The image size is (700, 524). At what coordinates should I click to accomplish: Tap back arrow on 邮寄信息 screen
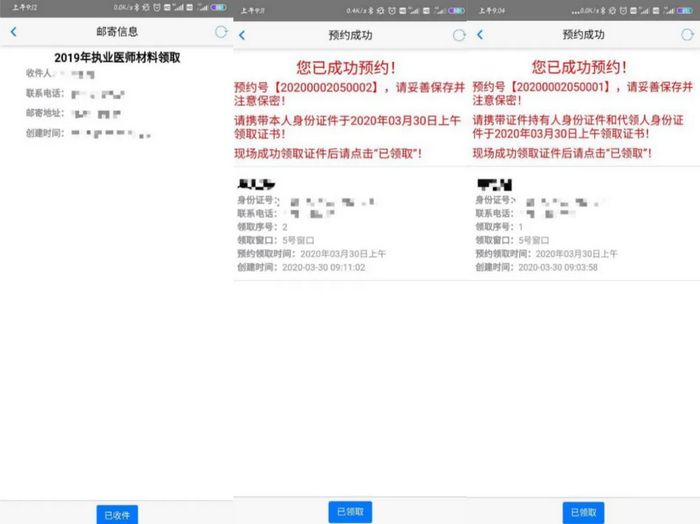(x=13, y=32)
